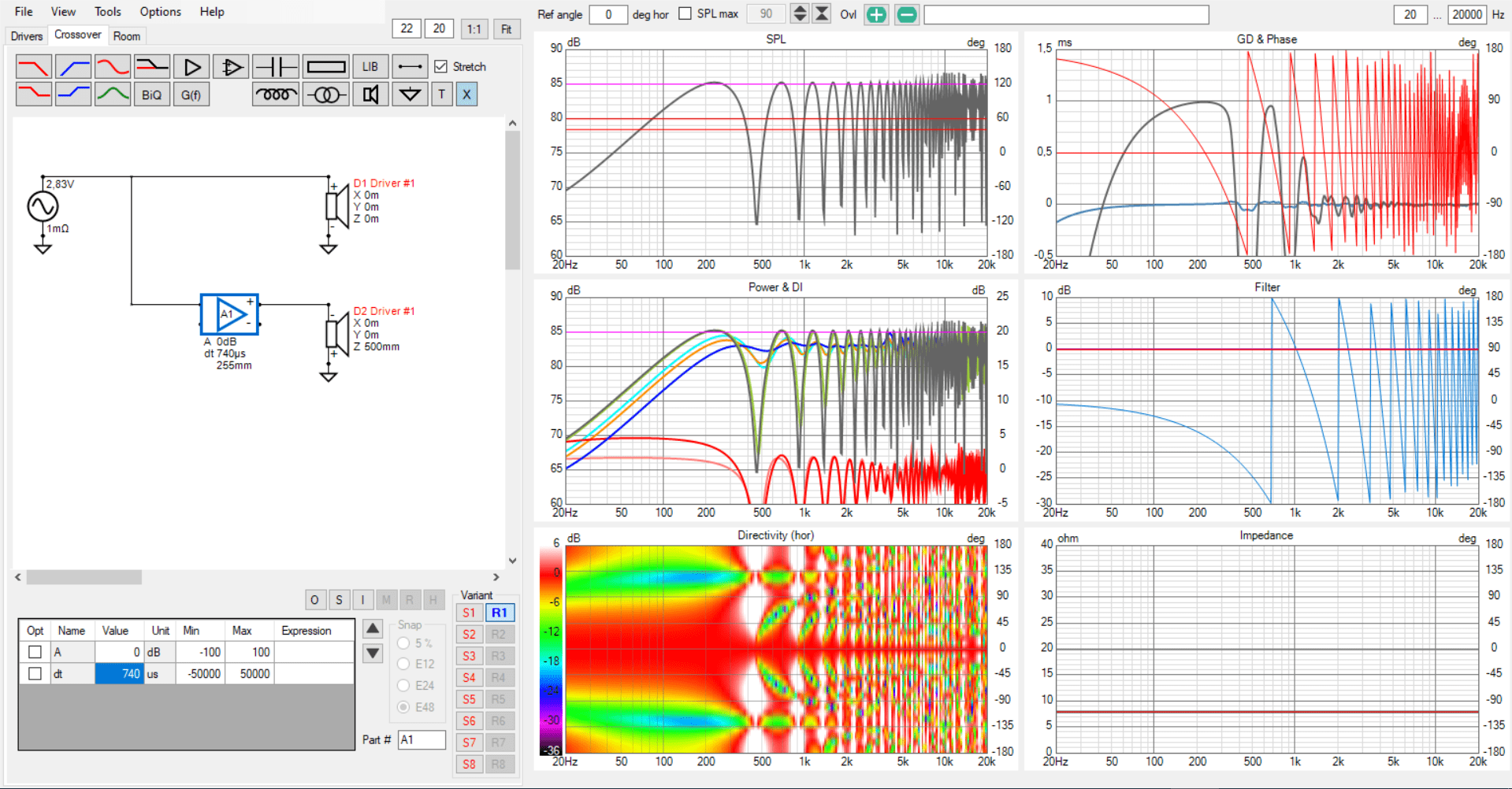
Task: Edit the 20000 Hz upper frequency field
Action: (1467, 14)
